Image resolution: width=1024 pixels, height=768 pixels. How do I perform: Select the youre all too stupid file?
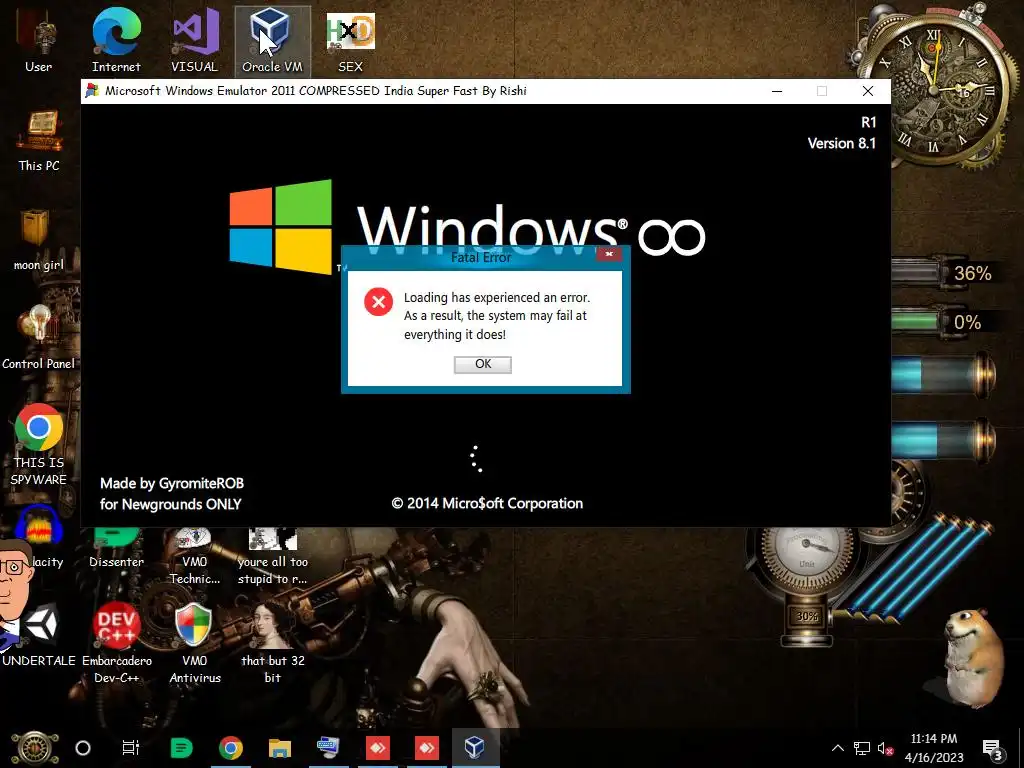coord(272,556)
